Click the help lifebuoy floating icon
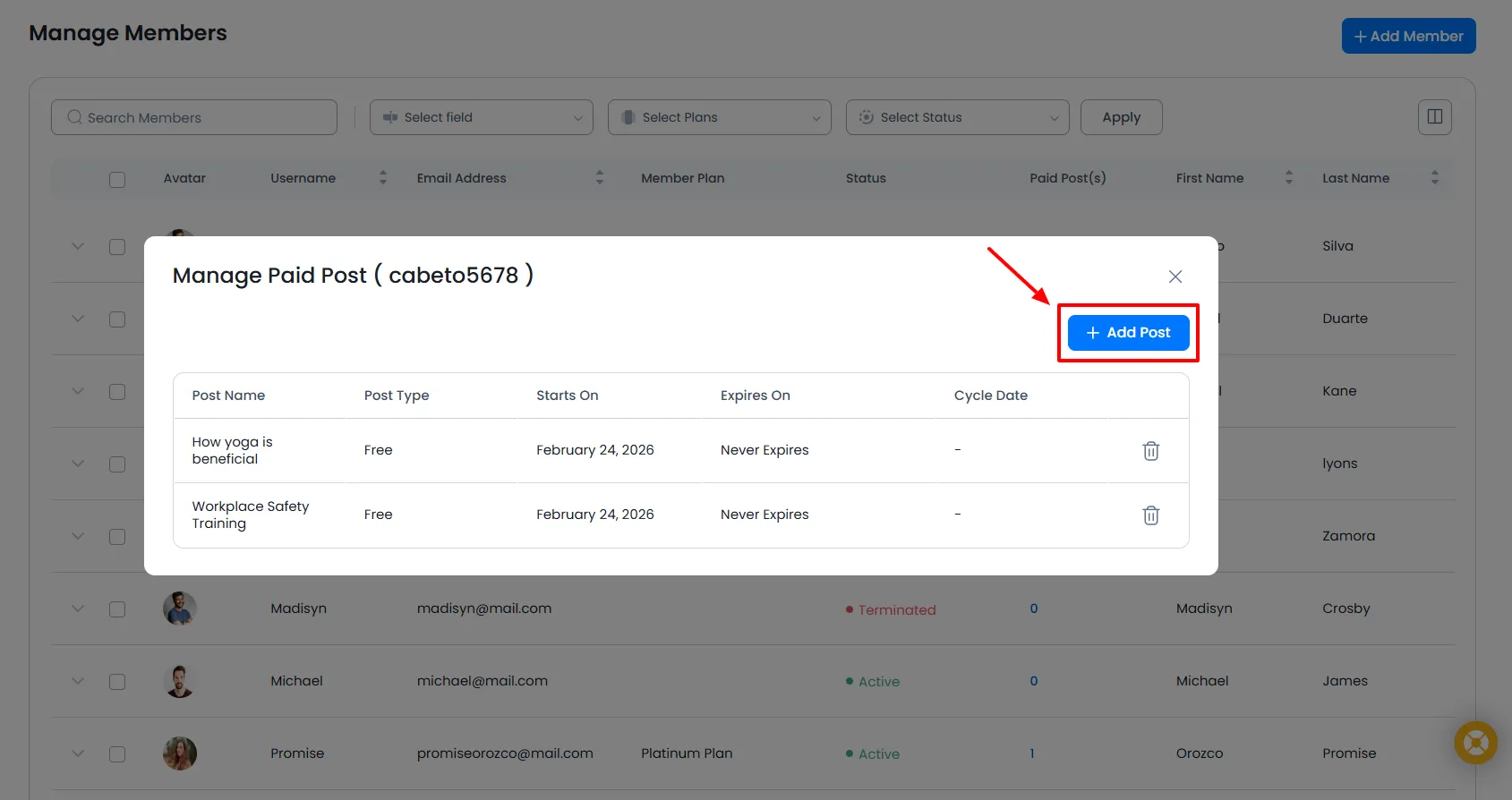 (1475, 743)
